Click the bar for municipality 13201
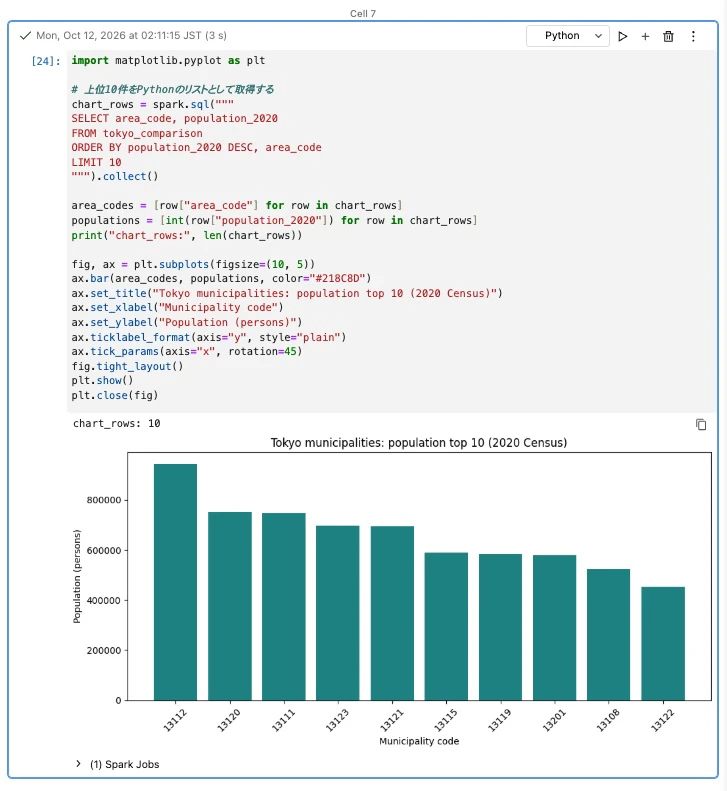Viewport: 727px width, 791px height. point(554,628)
